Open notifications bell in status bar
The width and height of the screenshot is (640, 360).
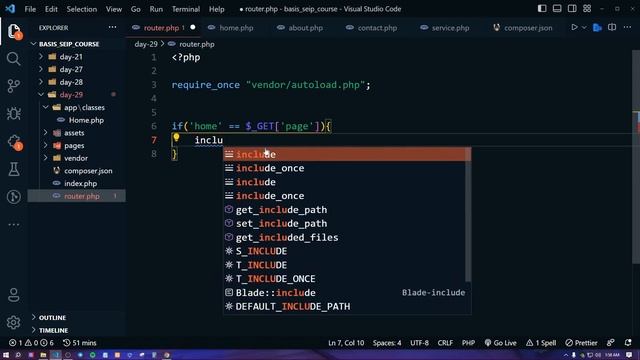[x=628, y=343]
